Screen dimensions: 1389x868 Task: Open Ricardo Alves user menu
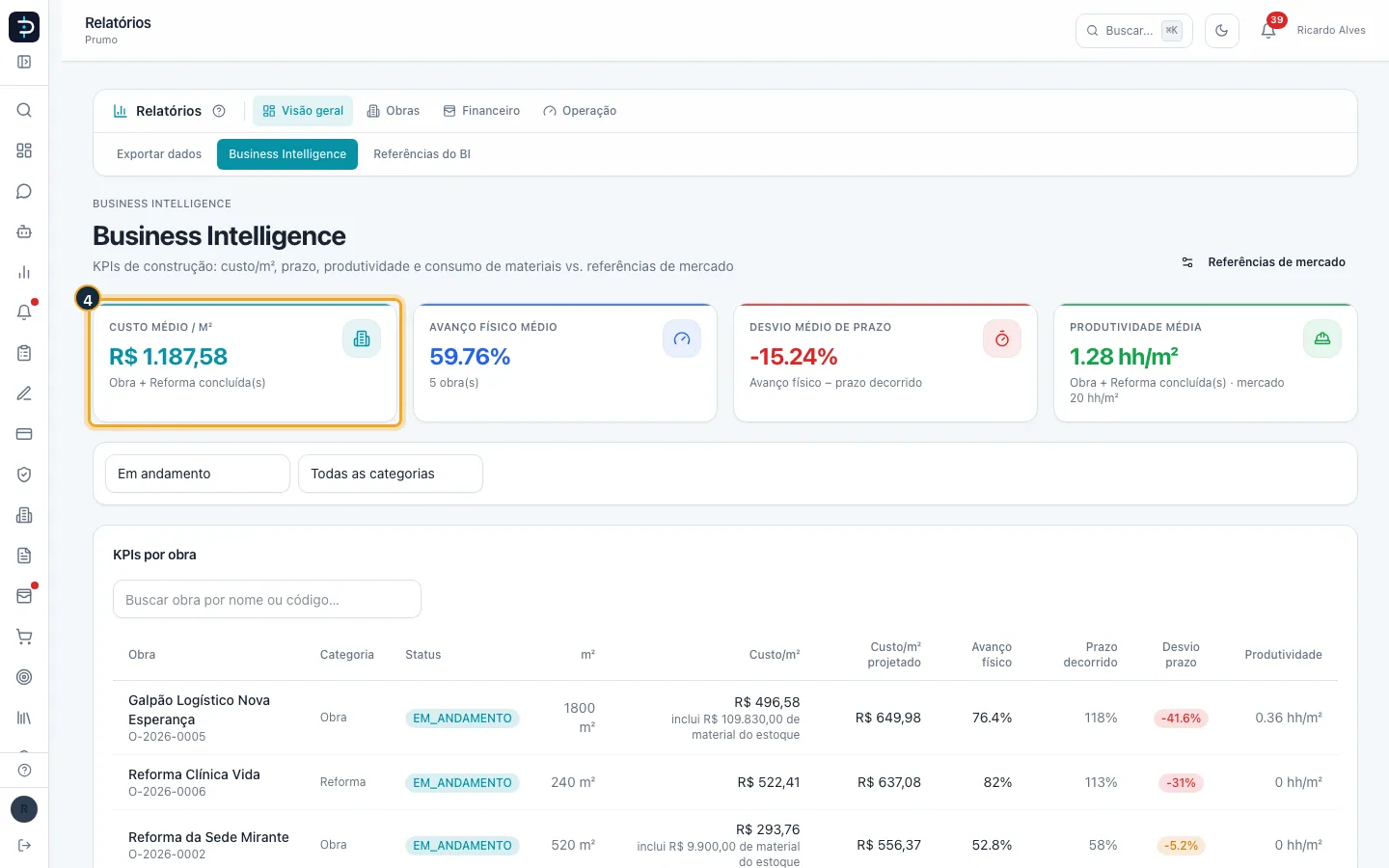1331,30
